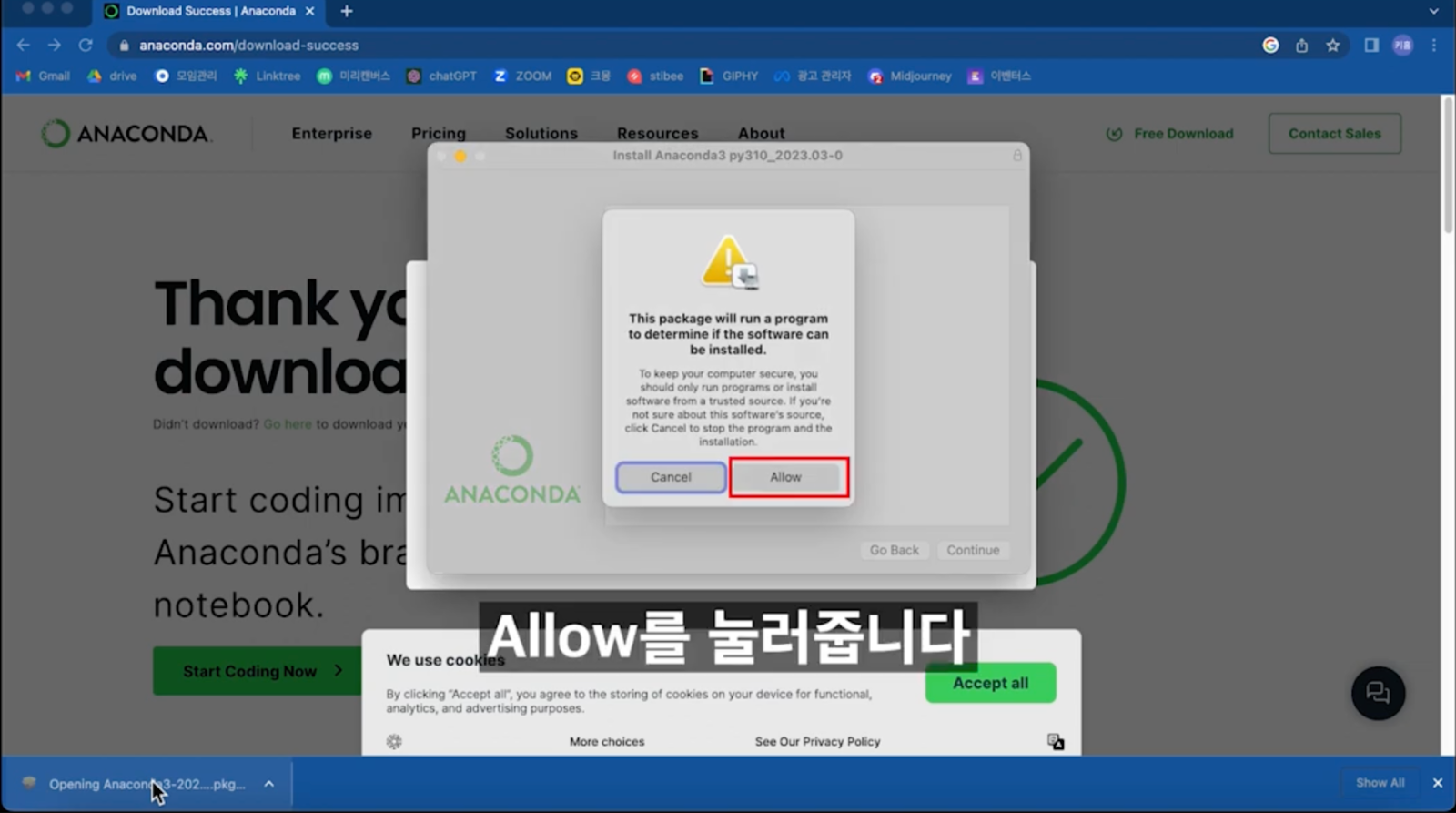Click the Google icon in address bar

[x=1270, y=46]
